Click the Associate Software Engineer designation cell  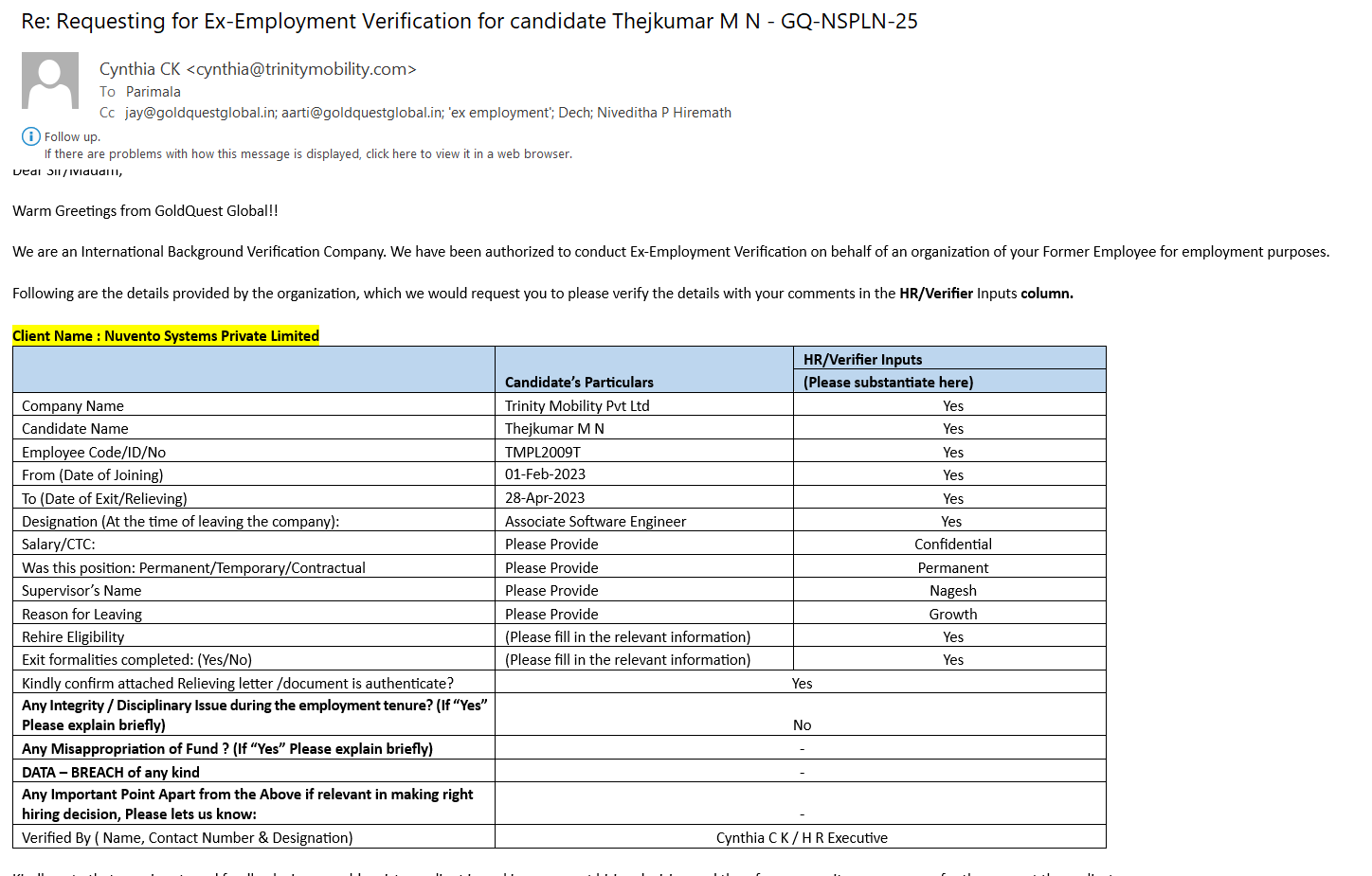[x=595, y=522]
